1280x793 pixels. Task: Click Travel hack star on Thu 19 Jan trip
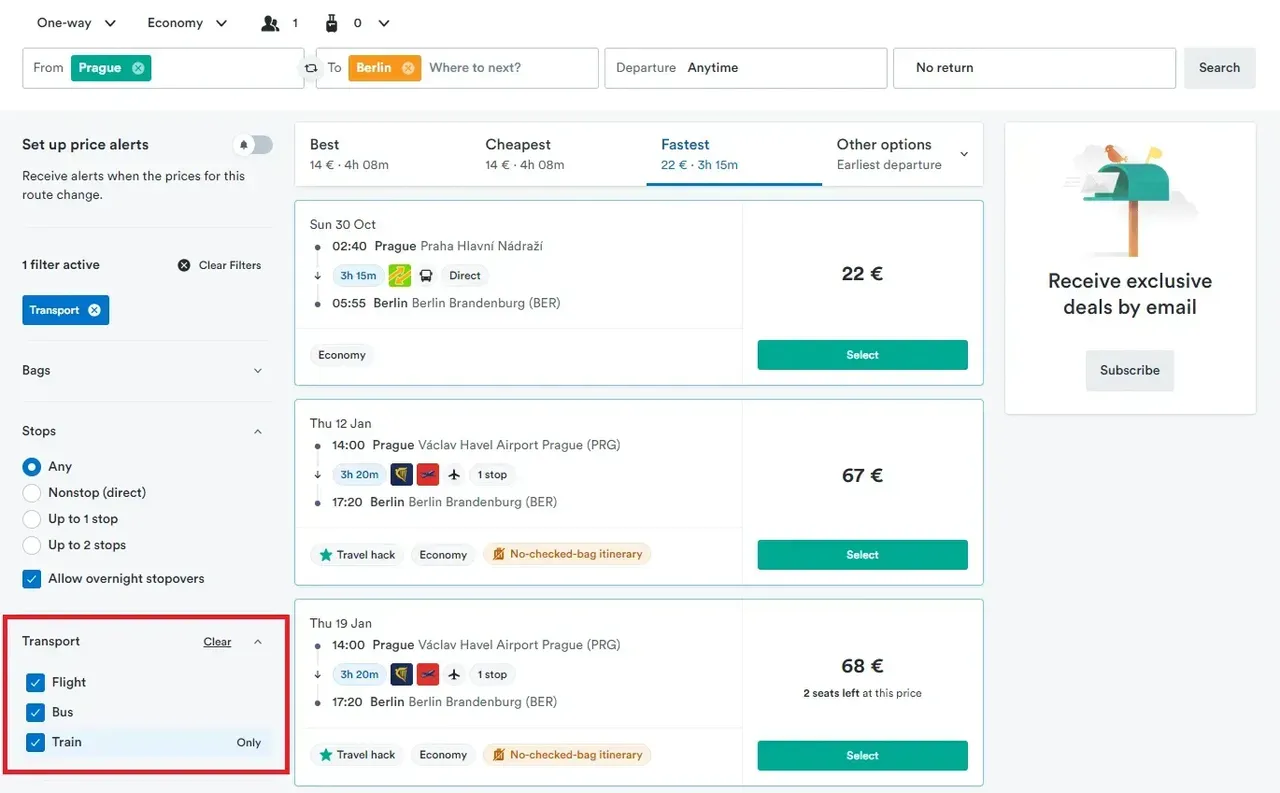coord(326,755)
